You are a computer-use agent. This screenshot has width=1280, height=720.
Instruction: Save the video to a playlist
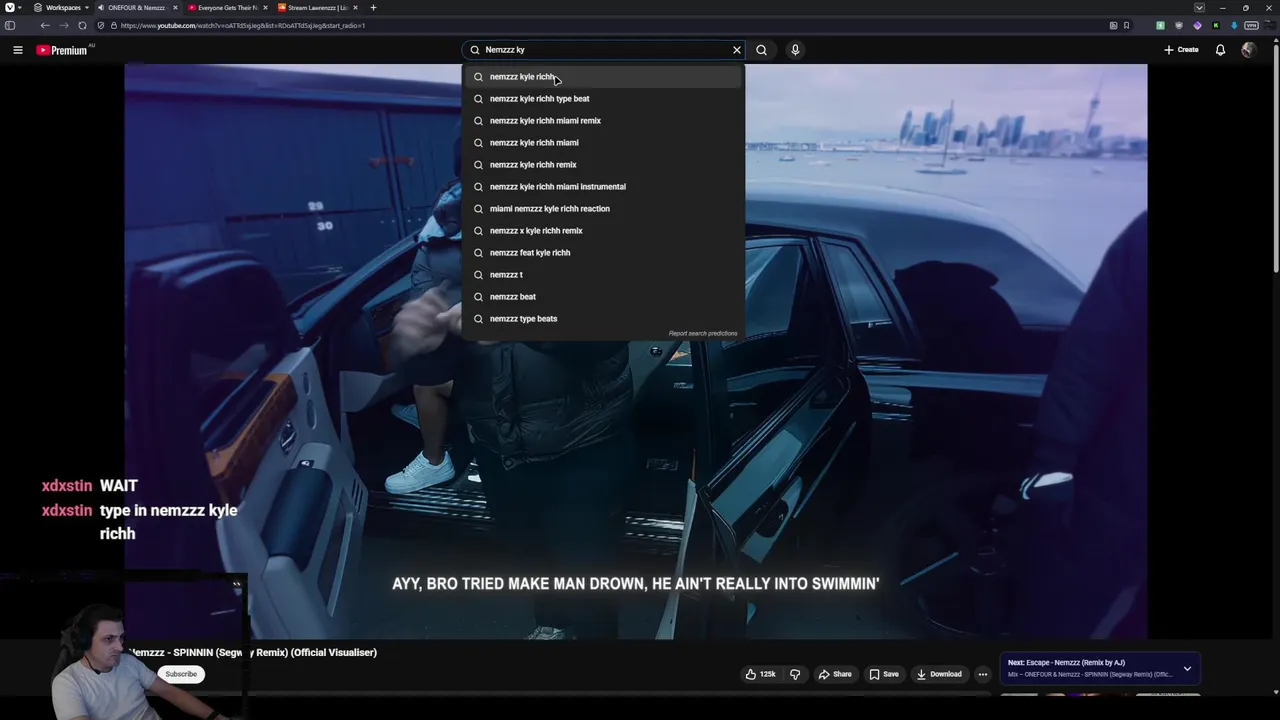(x=884, y=674)
